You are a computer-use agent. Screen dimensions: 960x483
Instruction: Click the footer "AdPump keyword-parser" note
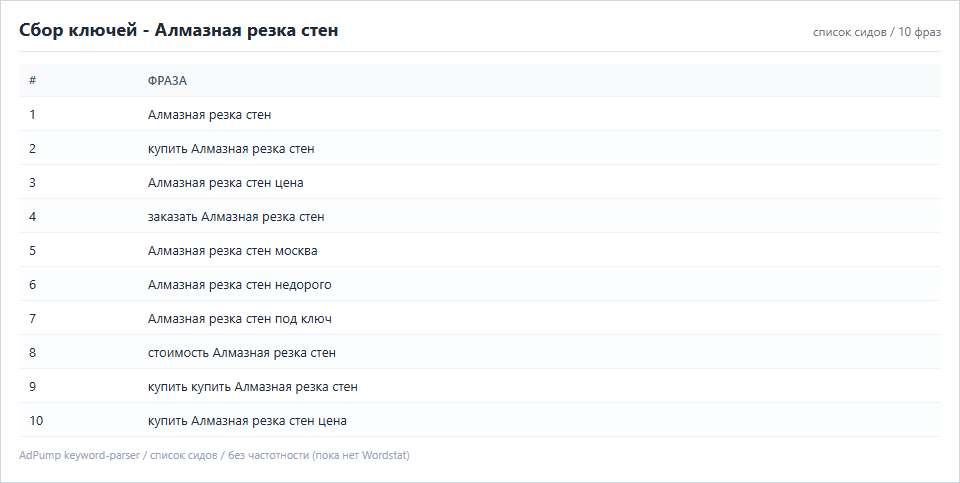[x=214, y=455]
